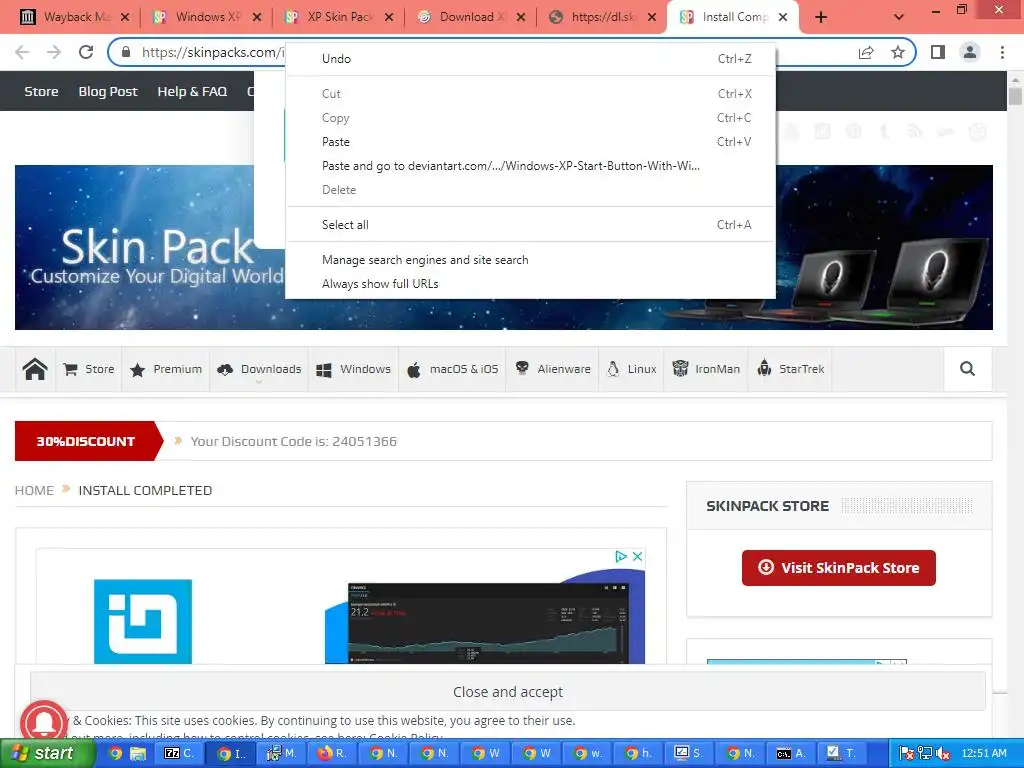Click the browser forward arrow
Screen dimensions: 1024x768
(x=54, y=52)
